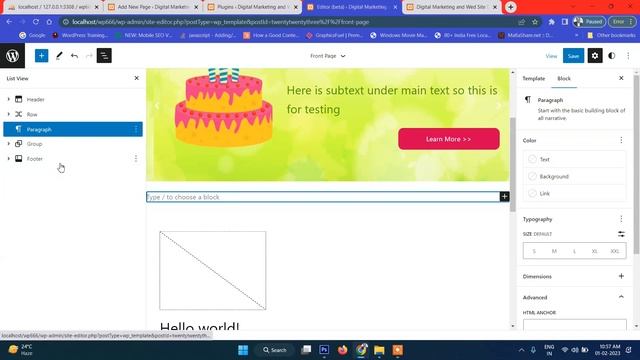Click the browser Reload button
Image resolution: width=640 pixels, height=360 pixels.
pos(36,22)
